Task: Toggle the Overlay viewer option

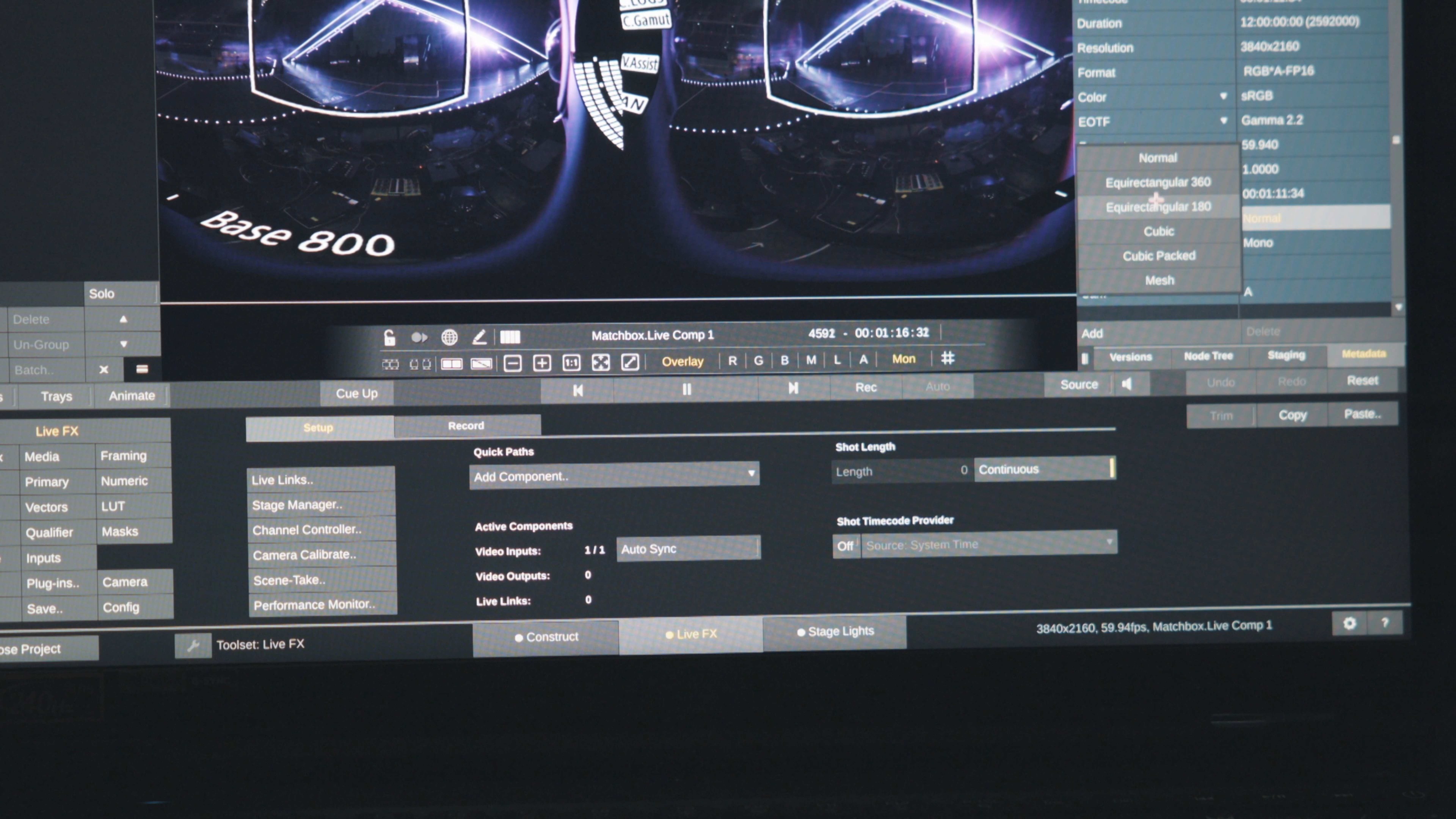Action: click(682, 361)
